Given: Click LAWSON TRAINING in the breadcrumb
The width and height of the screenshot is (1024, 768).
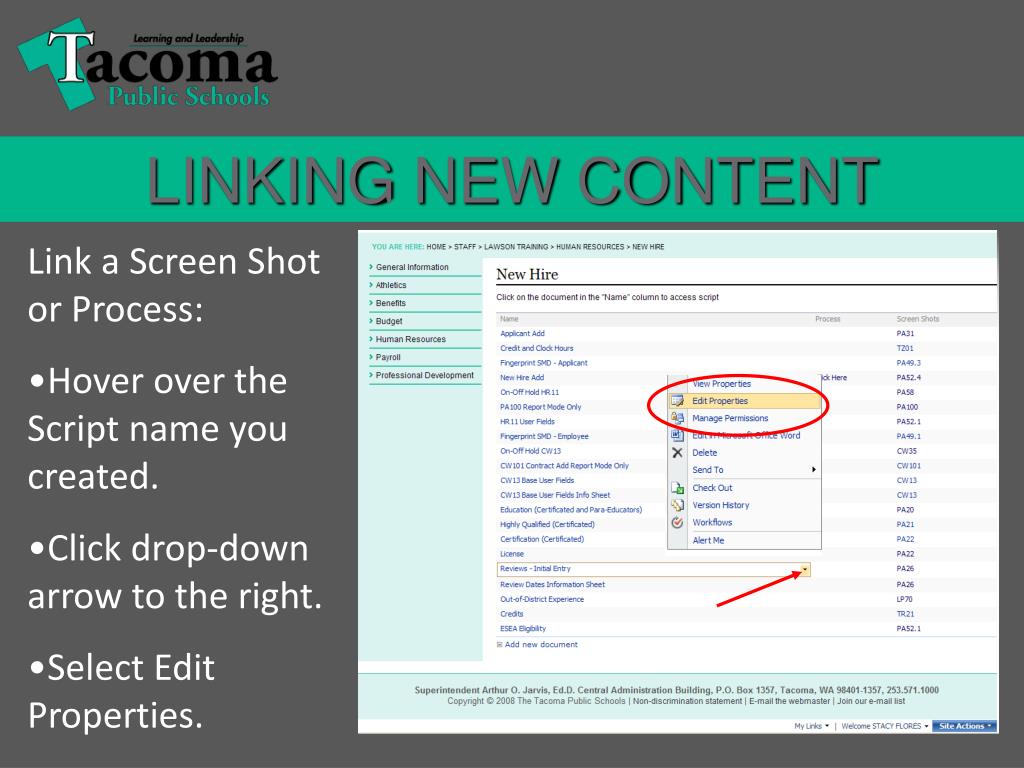Looking at the screenshot, I should click(x=516, y=247).
